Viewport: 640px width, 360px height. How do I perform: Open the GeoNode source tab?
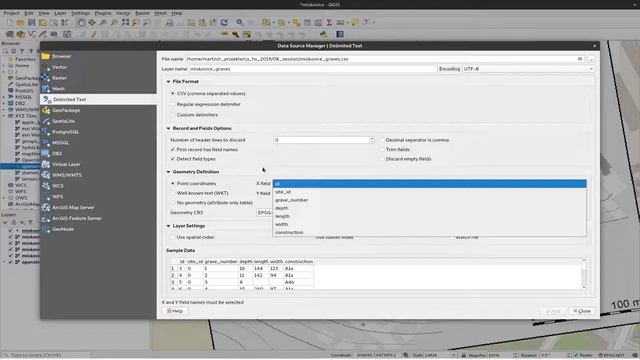pos(63,229)
